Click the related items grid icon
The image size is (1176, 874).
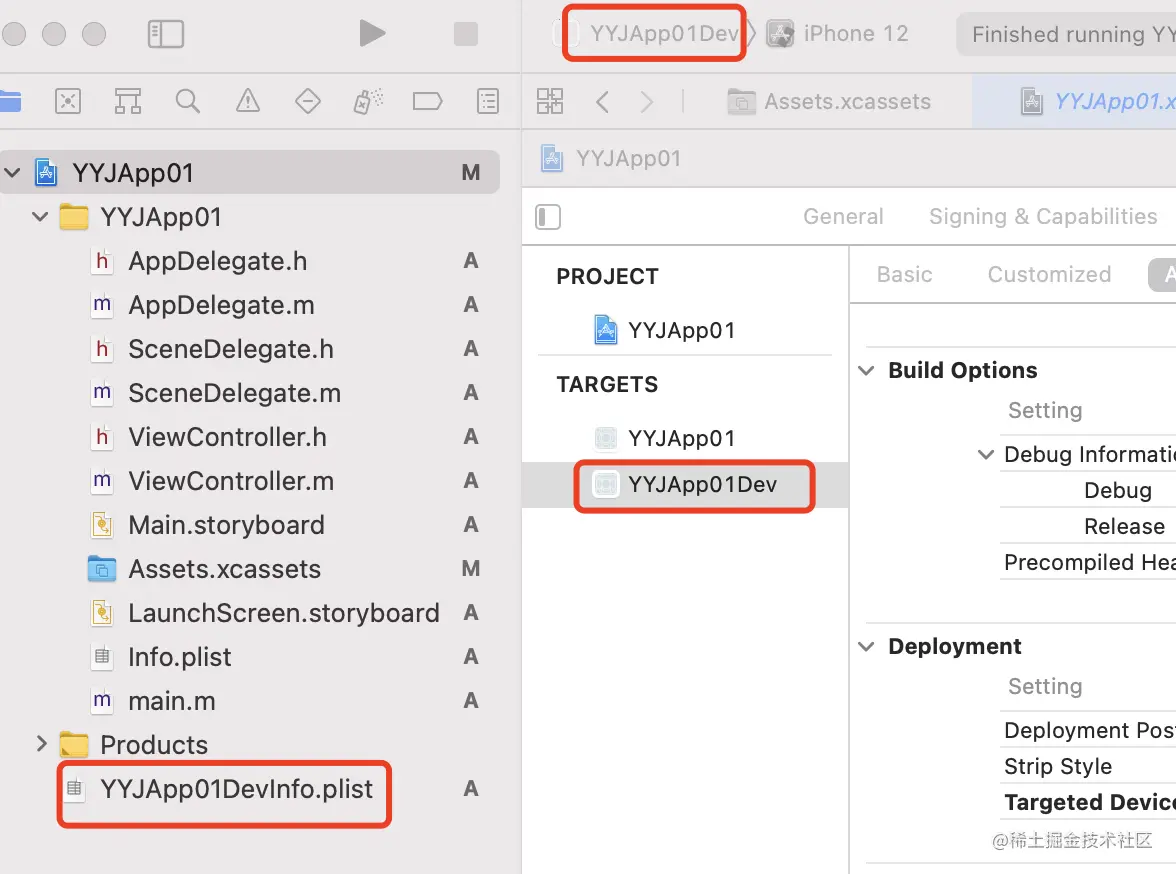pos(550,101)
